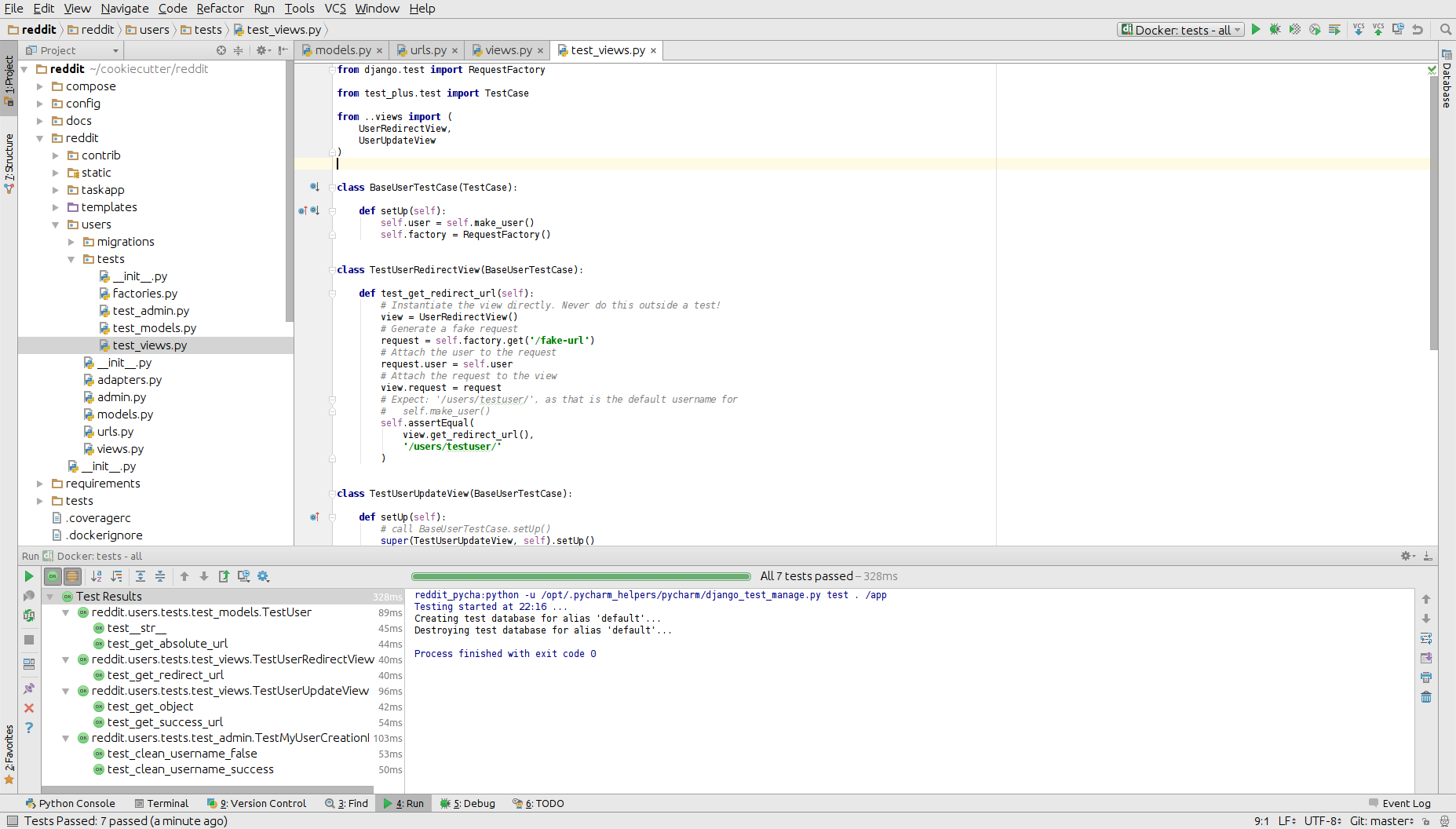Toggle sort tests alphabetically
Image resolution: width=1456 pixels, height=829 pixels.
click(x=97, y=576)
